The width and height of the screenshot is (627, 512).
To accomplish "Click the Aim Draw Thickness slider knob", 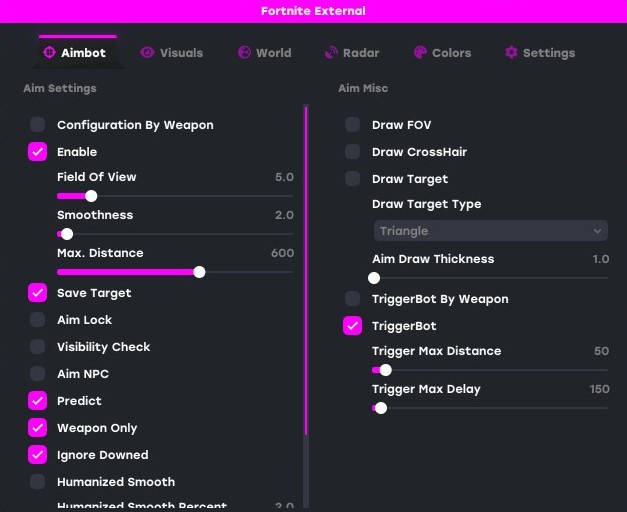I will point(374,278).
